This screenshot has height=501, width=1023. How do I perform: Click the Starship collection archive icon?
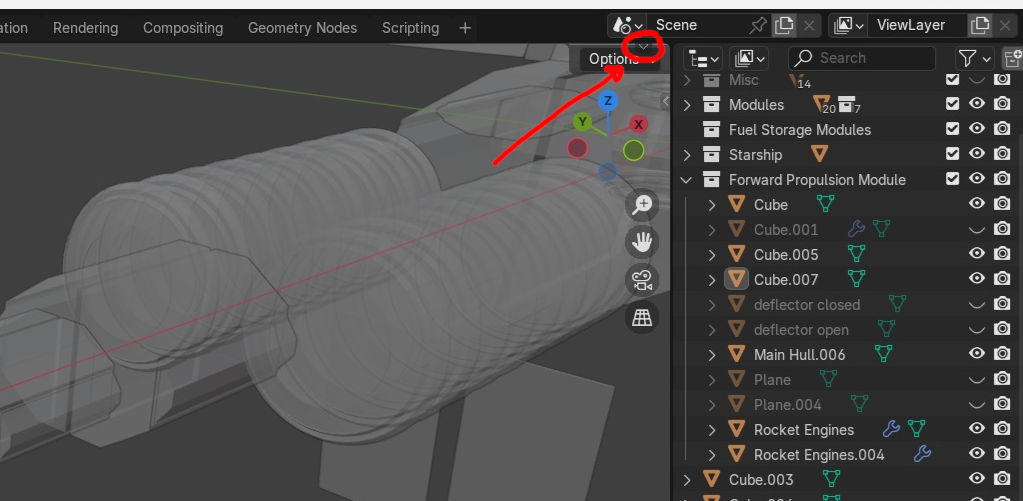[711, 155]
